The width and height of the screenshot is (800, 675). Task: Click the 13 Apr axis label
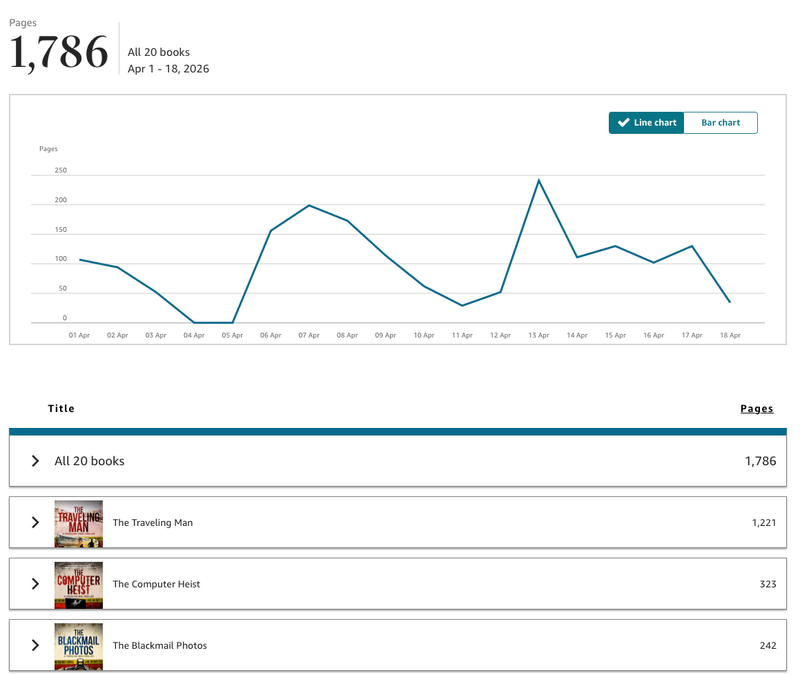tap(539, 335)
